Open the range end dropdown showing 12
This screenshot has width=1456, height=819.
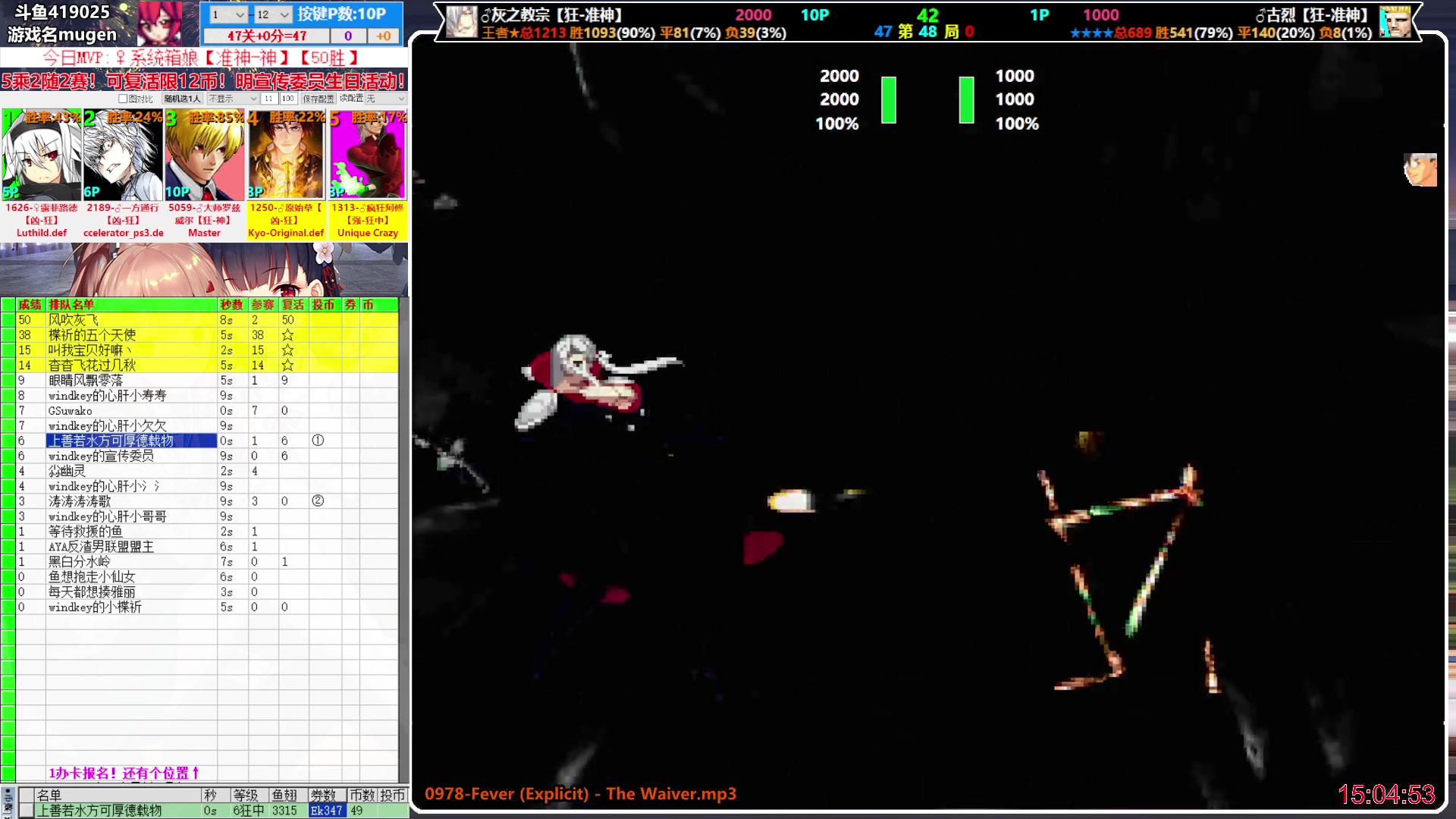(x=273, y=14)
